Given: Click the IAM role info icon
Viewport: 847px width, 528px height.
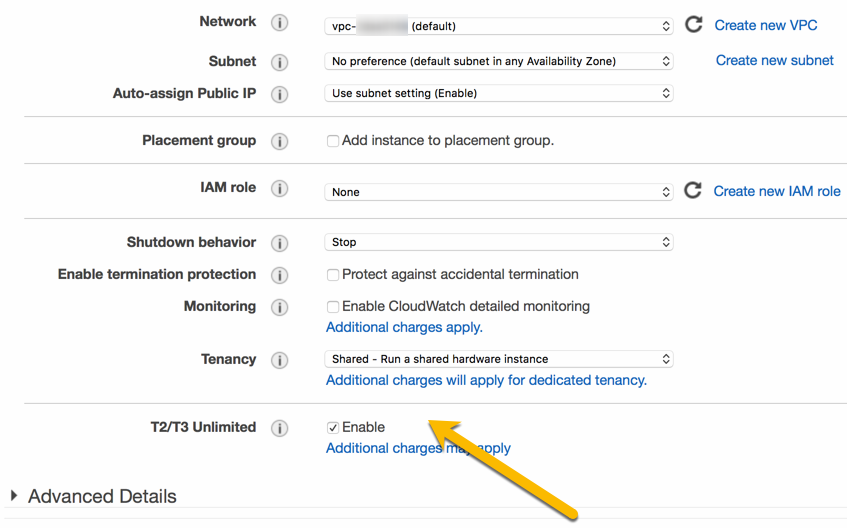Looking at the screenshot, I should coord(280,189).
